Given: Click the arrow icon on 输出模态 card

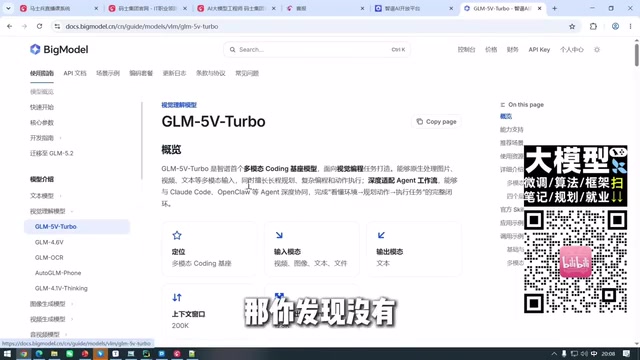Looking at the screenshot, I should [x=381, y=235].
